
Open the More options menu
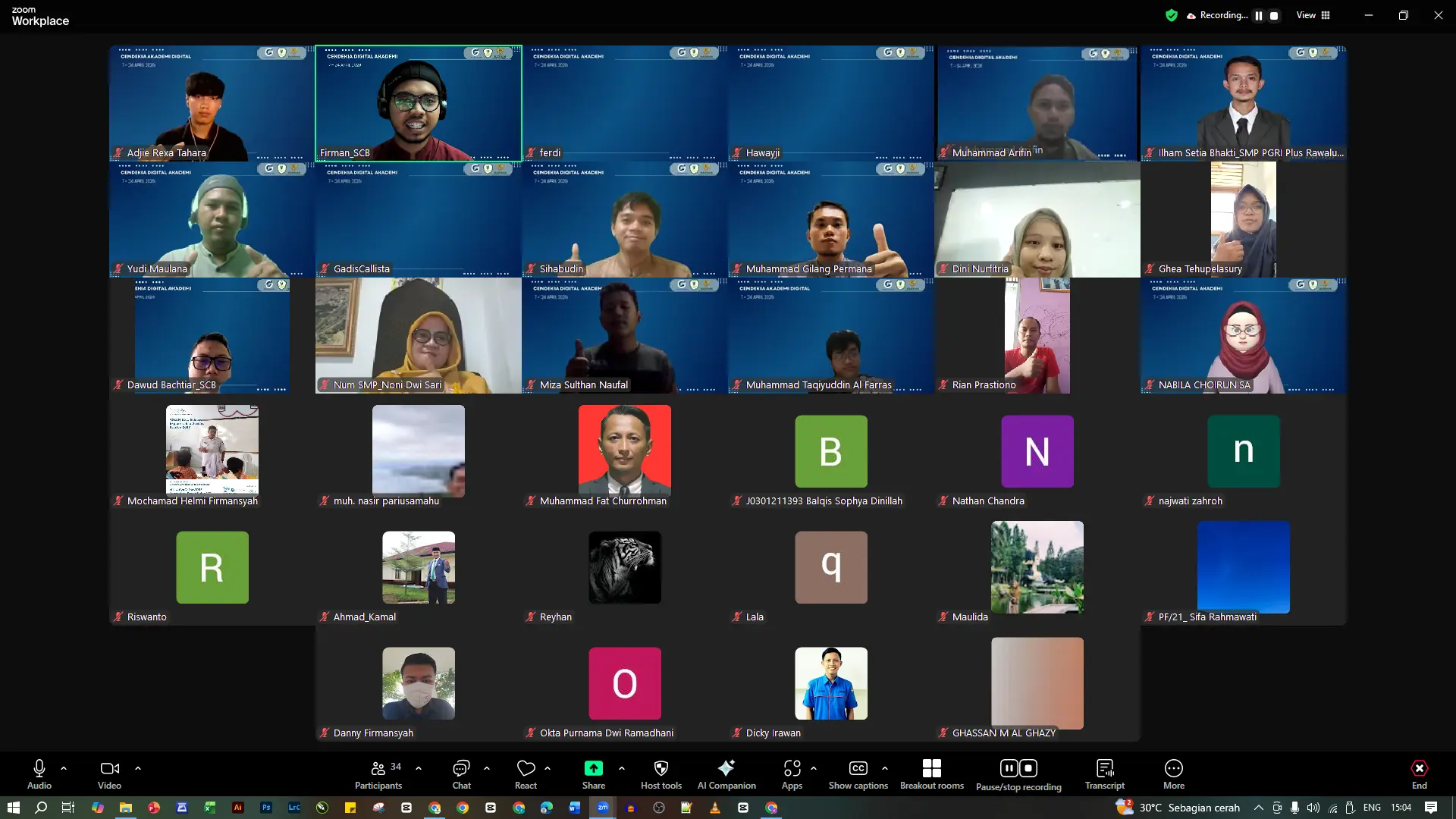click(x=1174, y=774)
